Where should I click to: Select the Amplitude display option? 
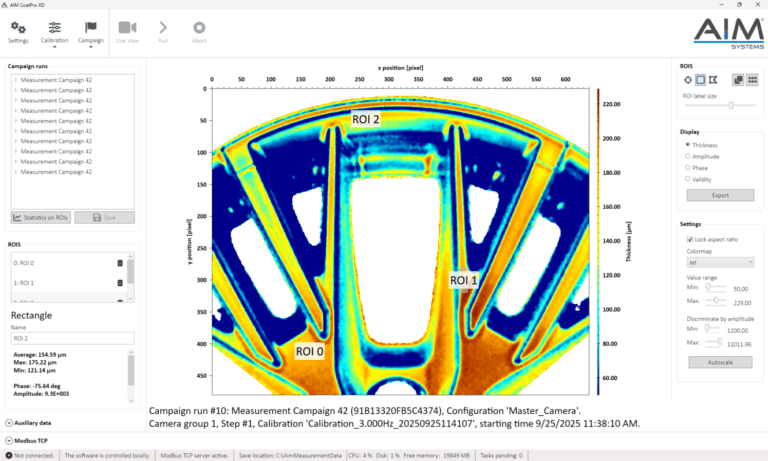(687, 156)
